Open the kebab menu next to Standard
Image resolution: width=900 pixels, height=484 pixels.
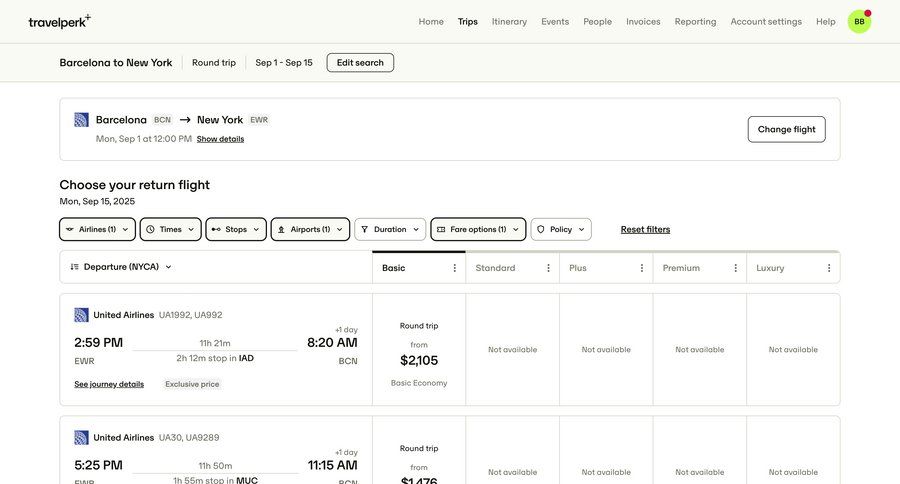coord(548,268)
